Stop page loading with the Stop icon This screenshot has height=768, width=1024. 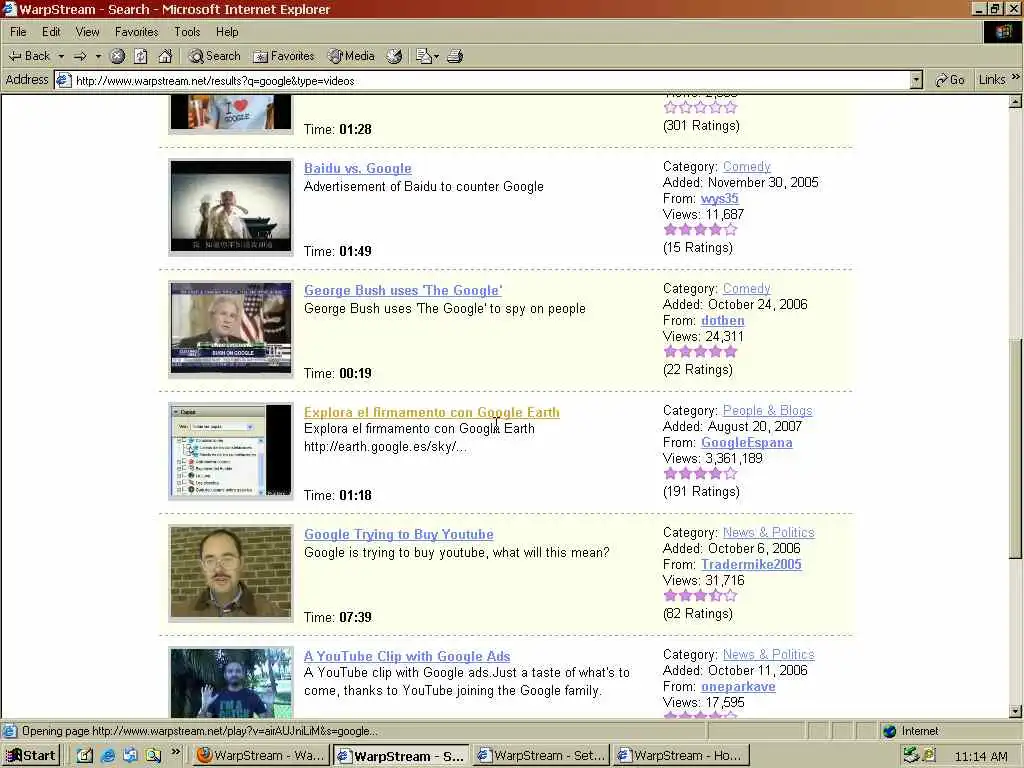118,56
